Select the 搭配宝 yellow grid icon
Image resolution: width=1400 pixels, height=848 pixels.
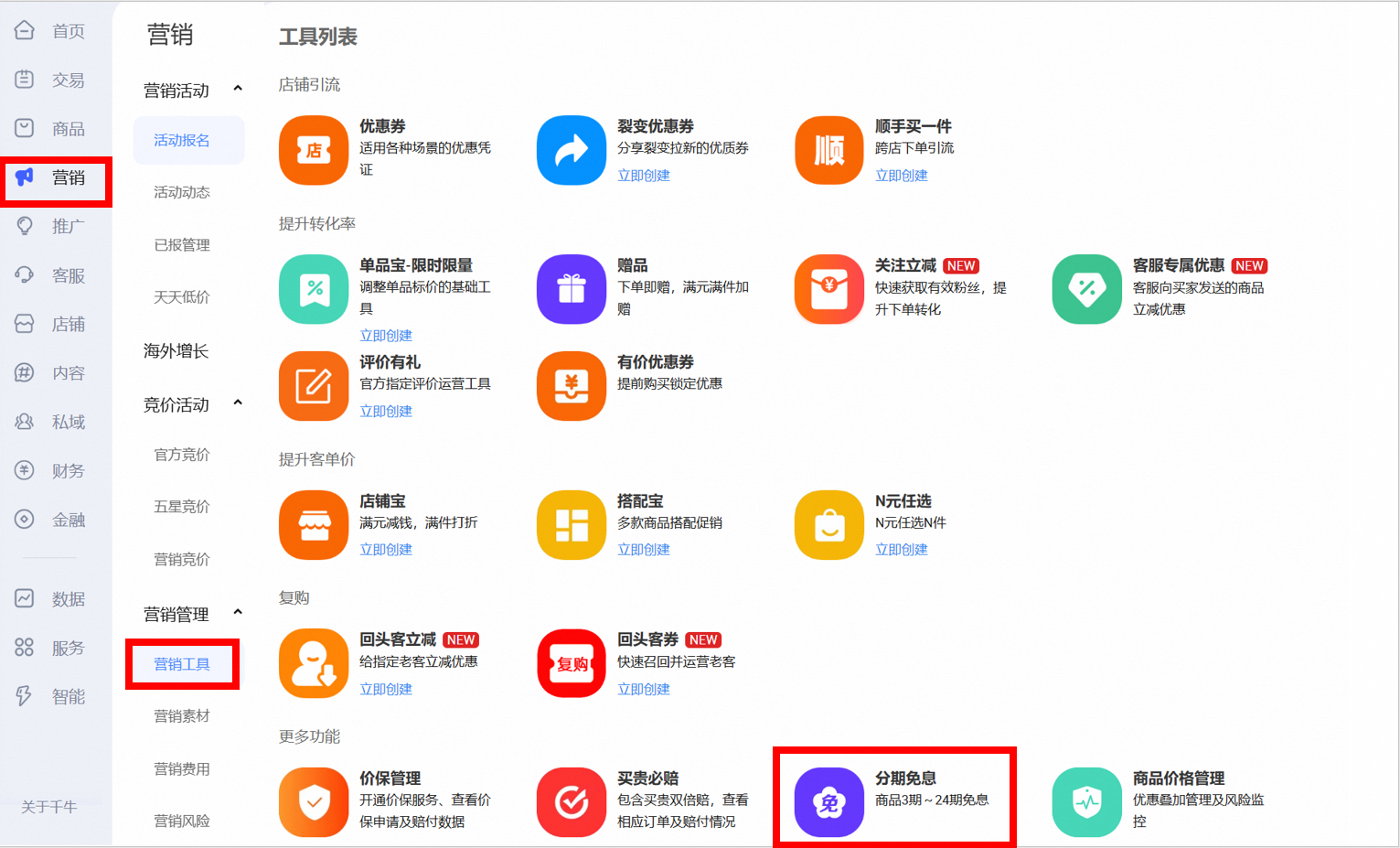pos(572,525)
